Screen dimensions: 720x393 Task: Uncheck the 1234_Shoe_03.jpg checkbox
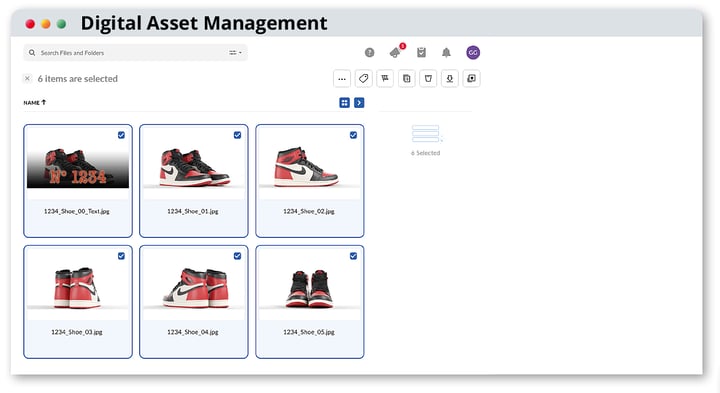121,256
